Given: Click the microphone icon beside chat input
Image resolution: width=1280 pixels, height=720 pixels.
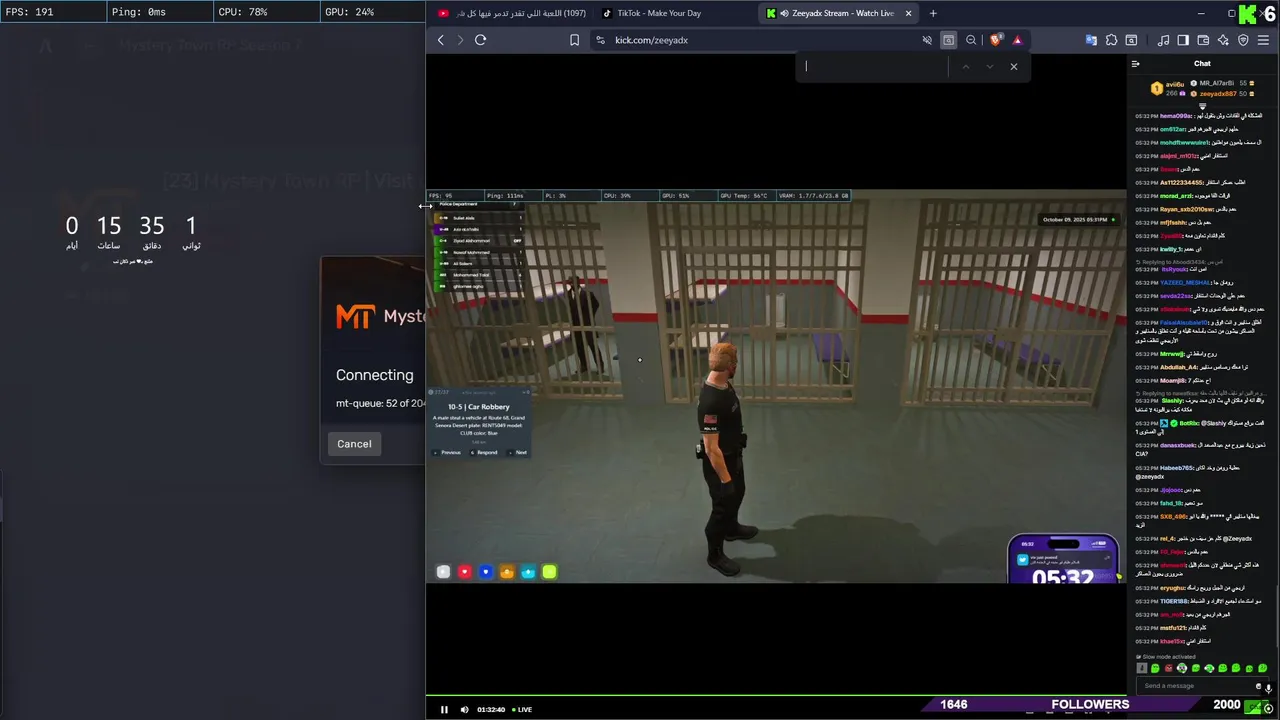Looking at the screenshot, I should coord(1269,687).
